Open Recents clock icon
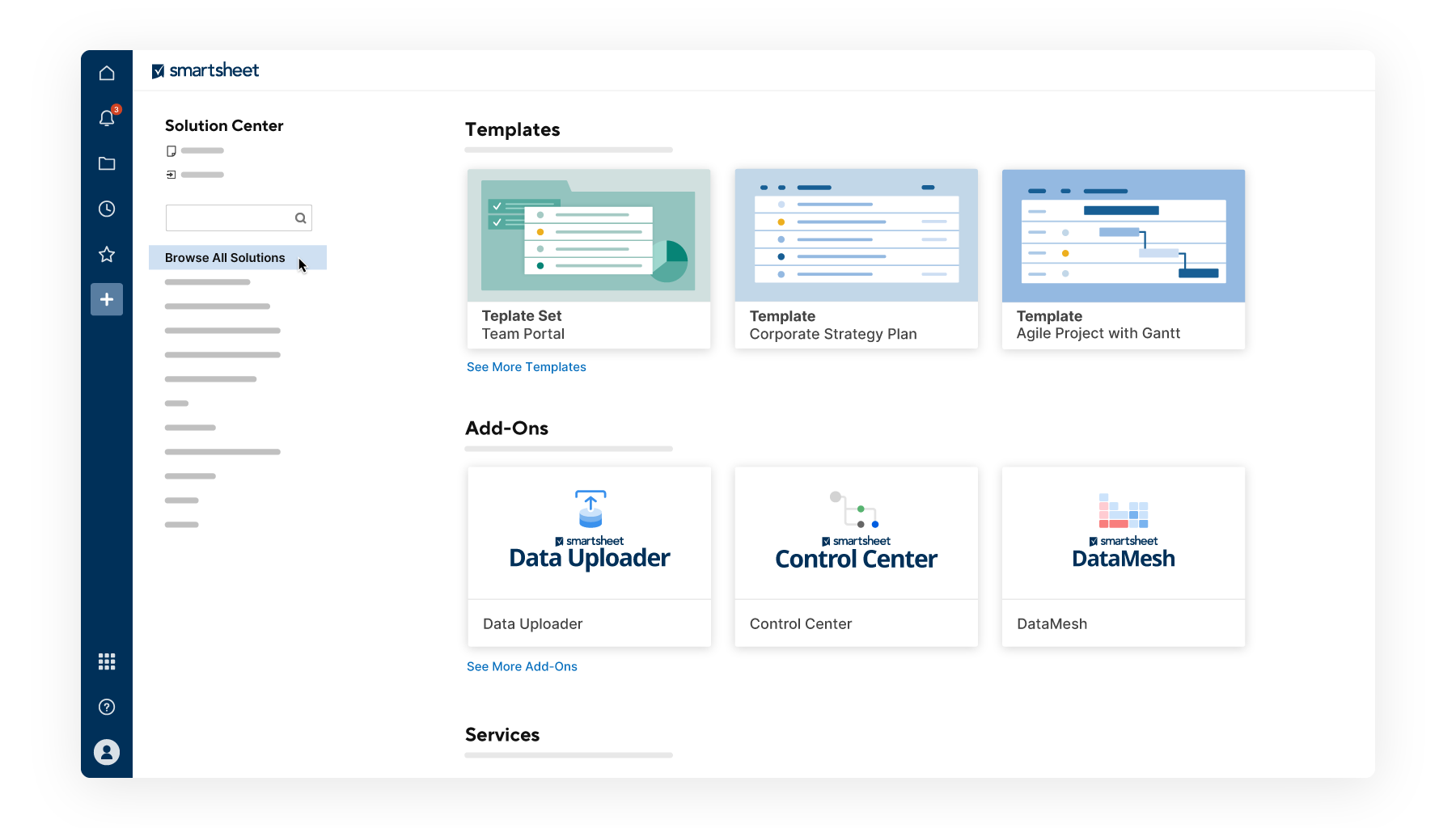The width and height of the screenshot is (1456, 828). tap(107, 209)
